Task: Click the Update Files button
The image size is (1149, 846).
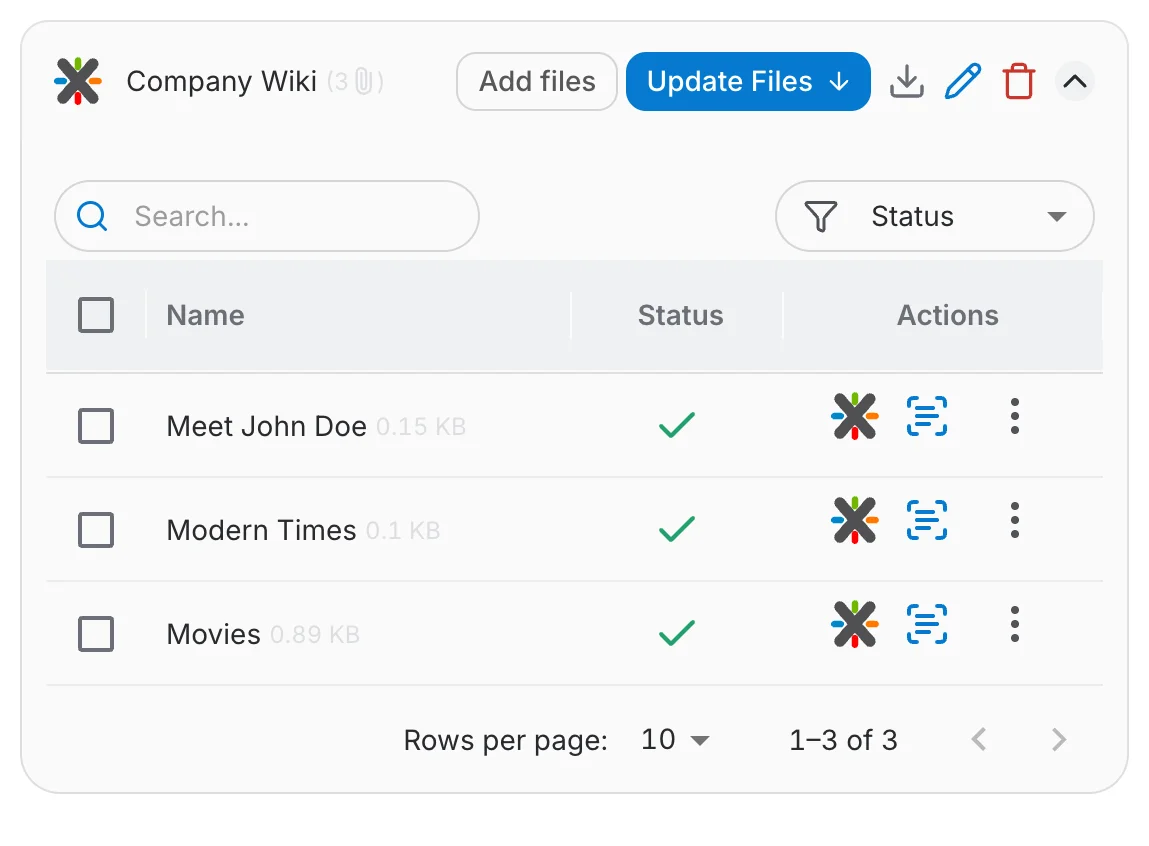Action: pos(748,81)
